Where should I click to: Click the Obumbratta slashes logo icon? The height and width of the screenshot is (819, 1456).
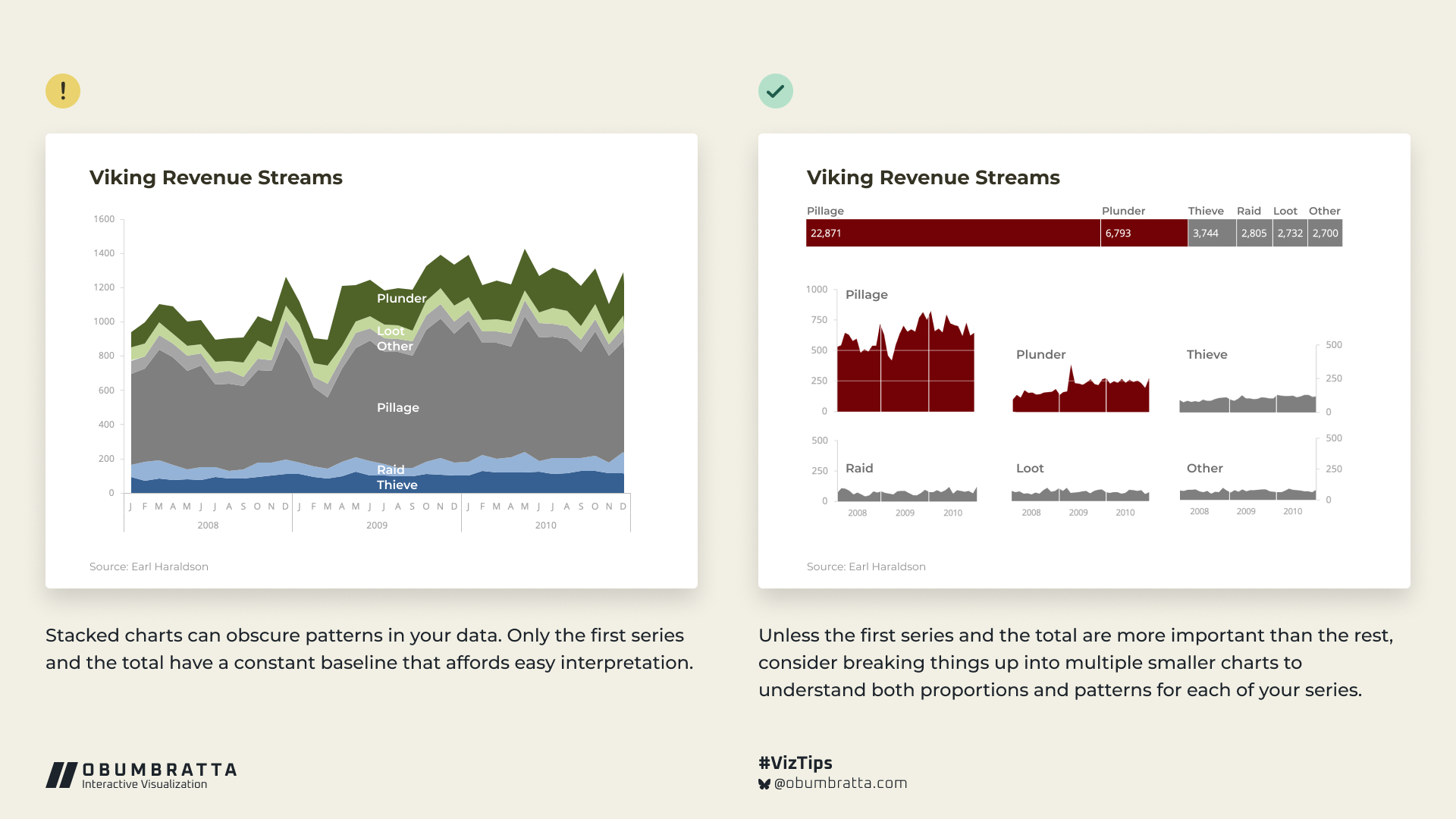(x=61, y=775)
